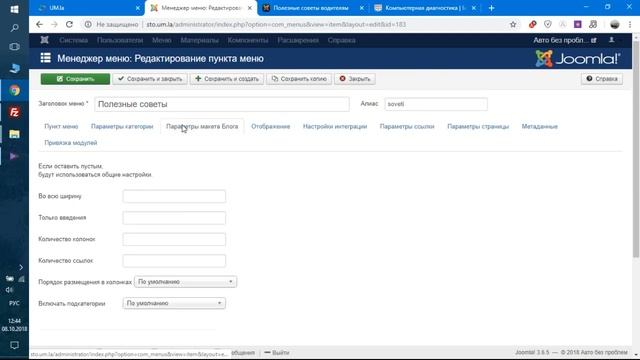
Task: Open the notifications action center
Action: [14, 345]
